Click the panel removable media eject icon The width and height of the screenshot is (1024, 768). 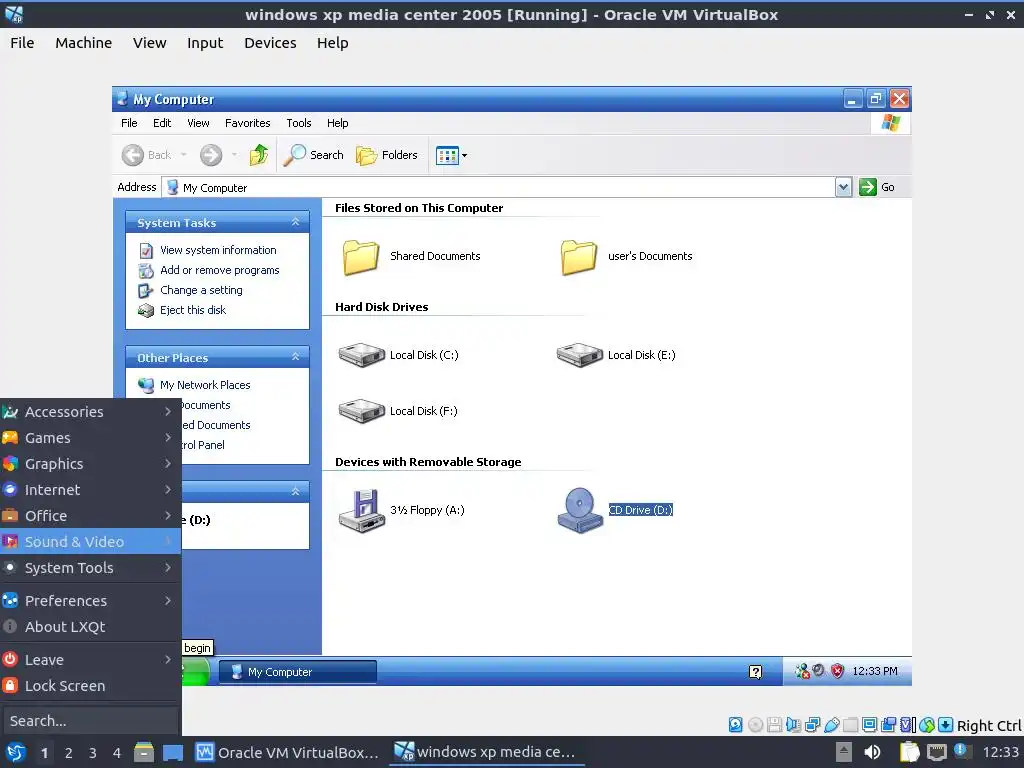click(x=844, y=753)
